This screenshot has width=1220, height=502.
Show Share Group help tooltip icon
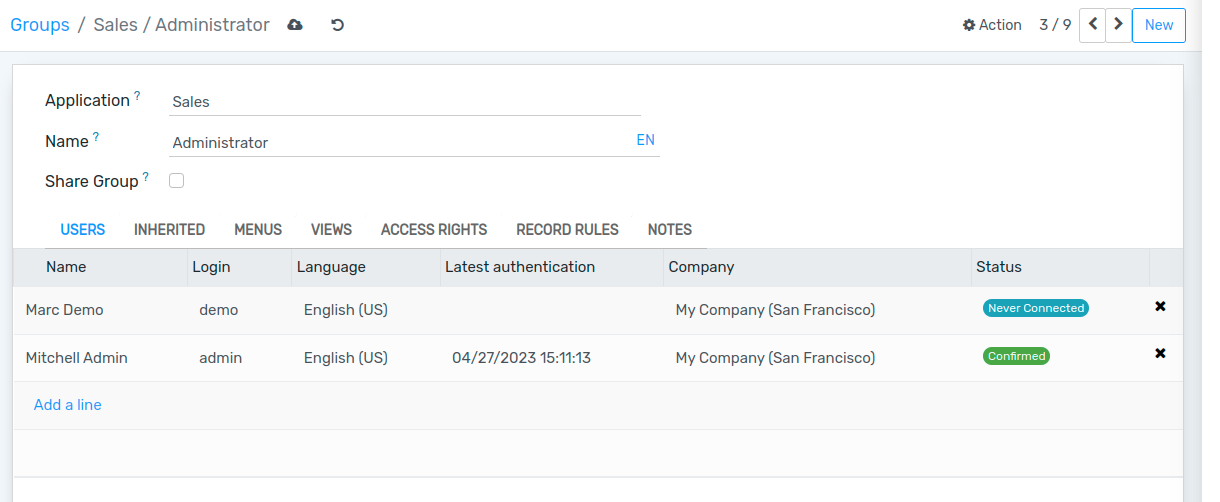coord(145,177)
